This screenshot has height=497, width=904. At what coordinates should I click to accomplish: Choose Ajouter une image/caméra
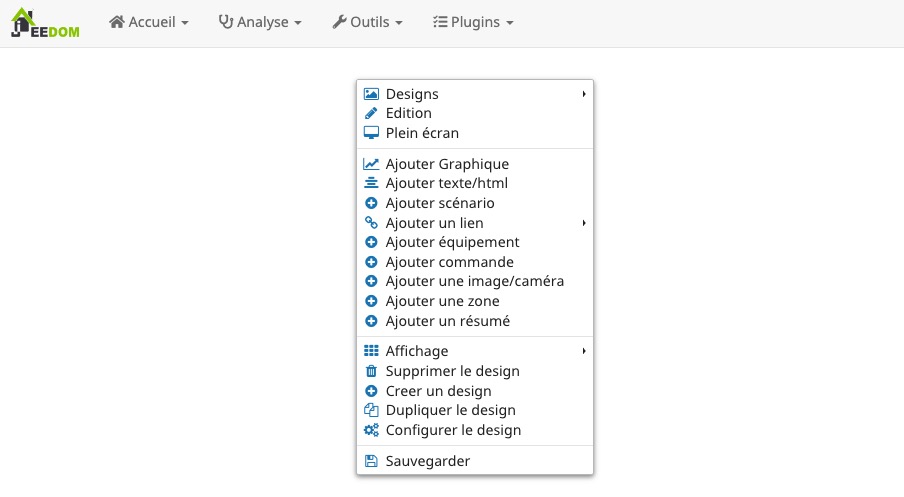(474, 282)
